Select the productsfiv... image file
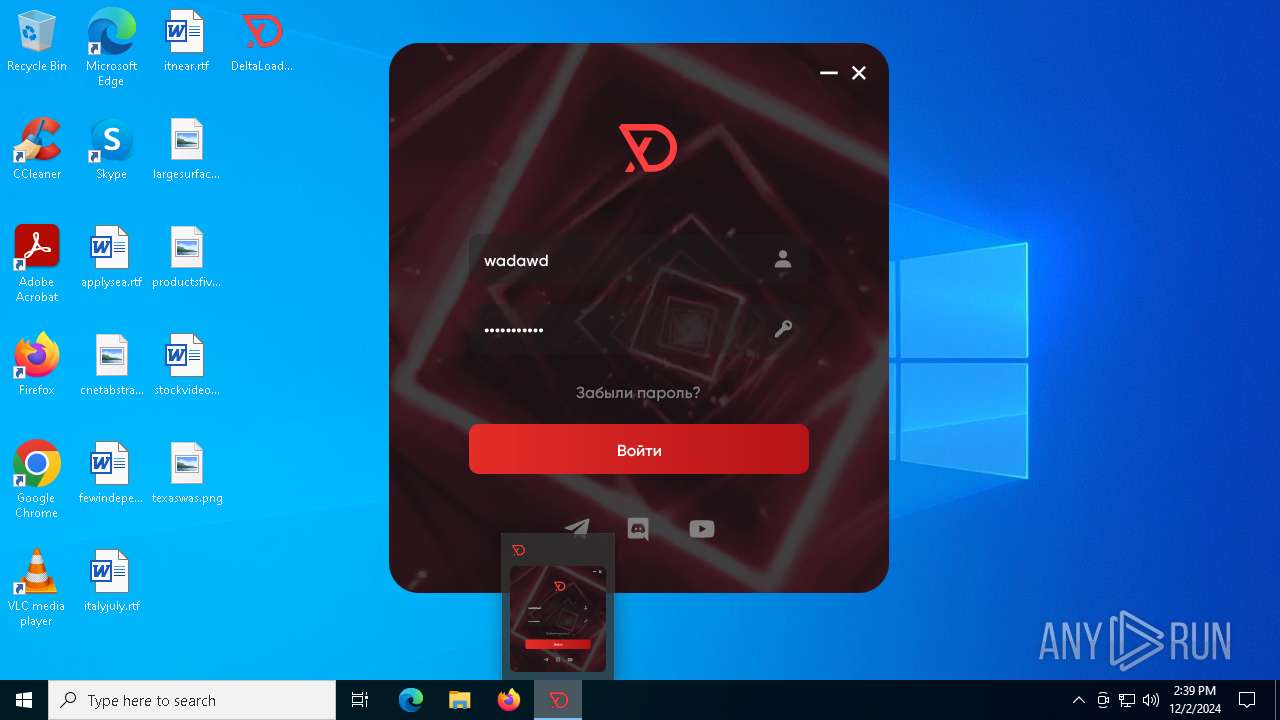This screenshot has height=720, width=1280. point(186,258)
